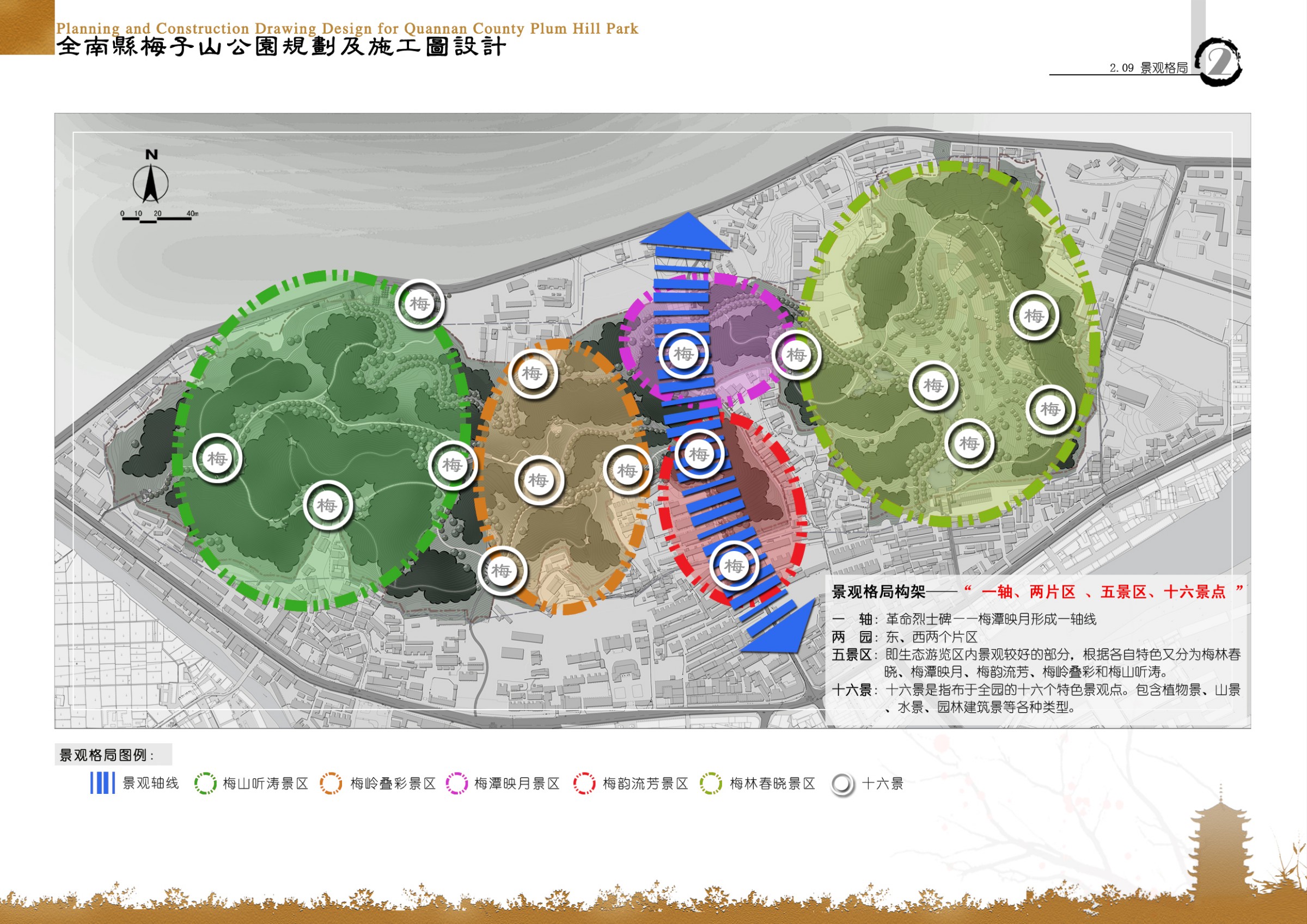Click the north arrow compass symbol

click(x=151, y=176)
